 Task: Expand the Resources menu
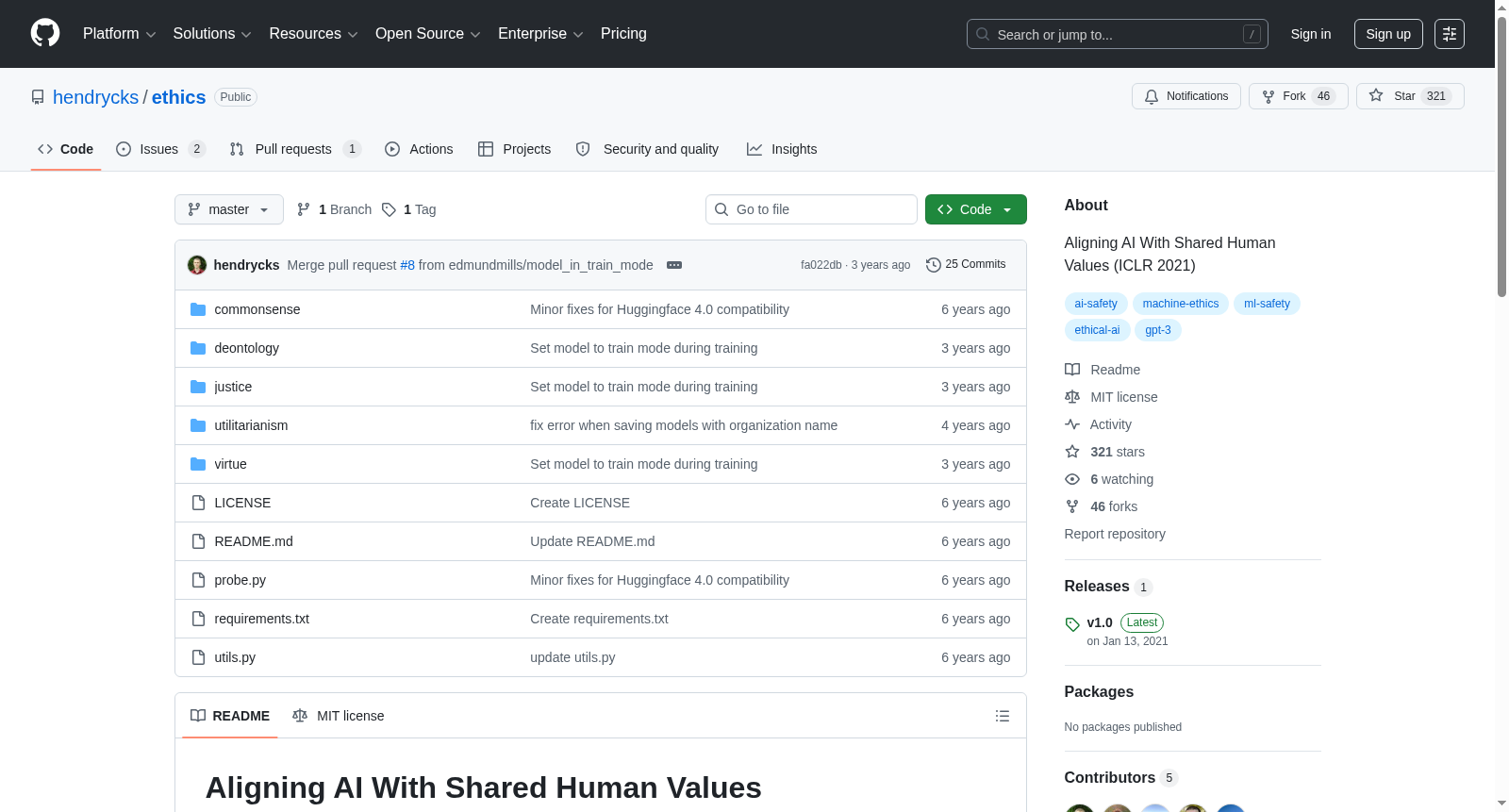click(x=313, y=34)
